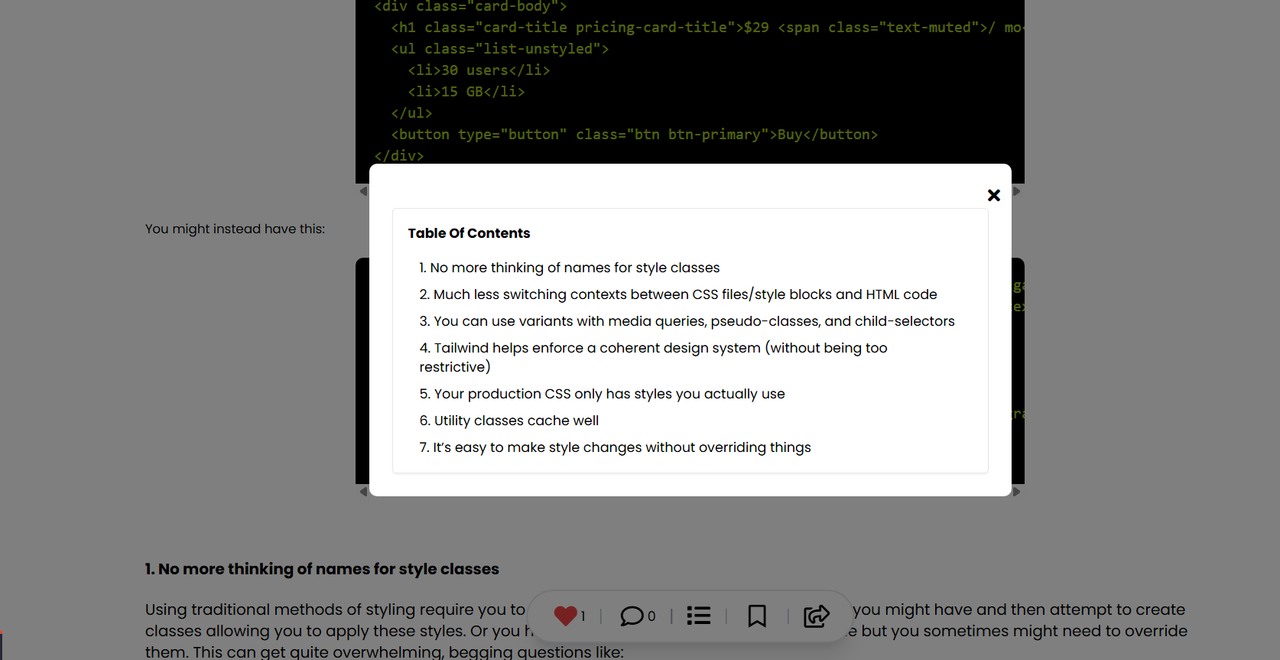This screenshot has width=1280, height=660.
Task: Click the code line with 'btn btn-primary' button
Action: (634, 135)
